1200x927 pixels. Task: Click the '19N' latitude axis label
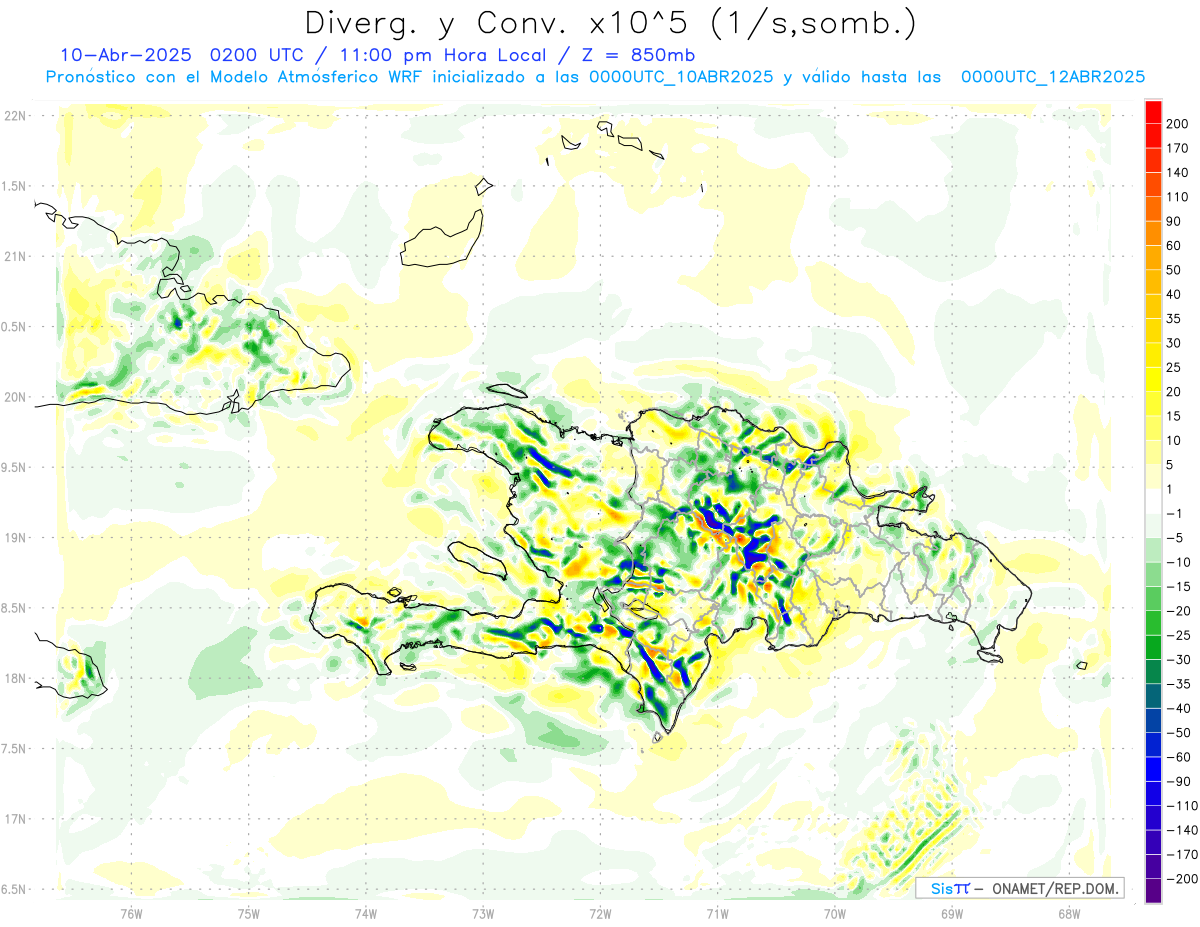(14, 538)
